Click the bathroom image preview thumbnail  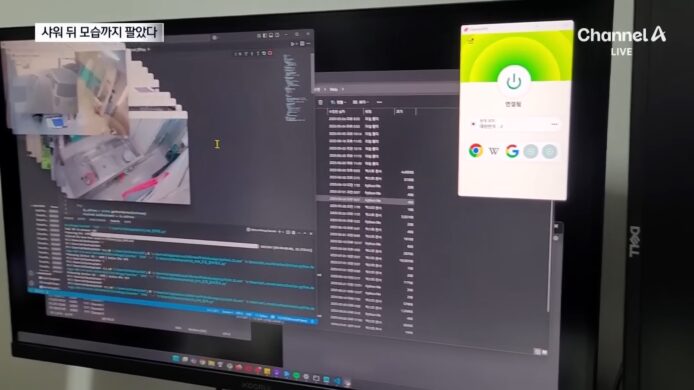[125, 157]
